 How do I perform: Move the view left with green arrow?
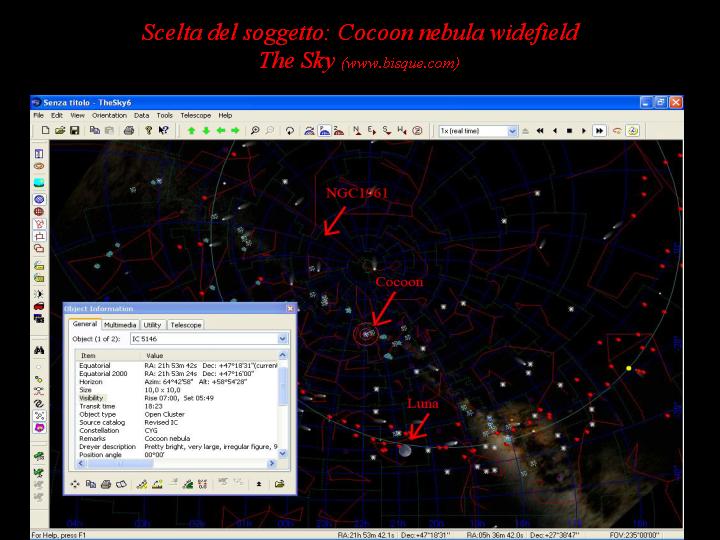point(220,131)
